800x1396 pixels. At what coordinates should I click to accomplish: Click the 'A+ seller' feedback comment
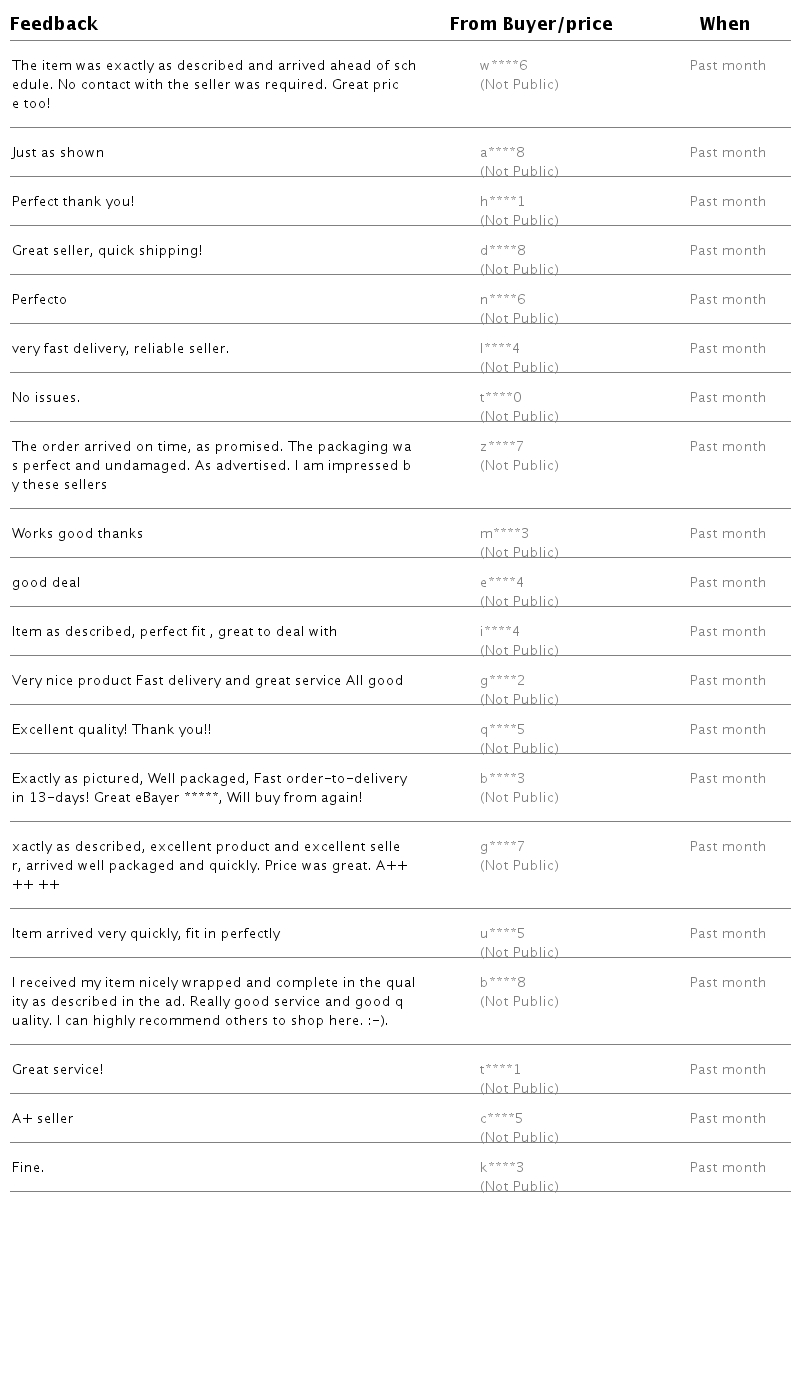(x=43, y=1119)
